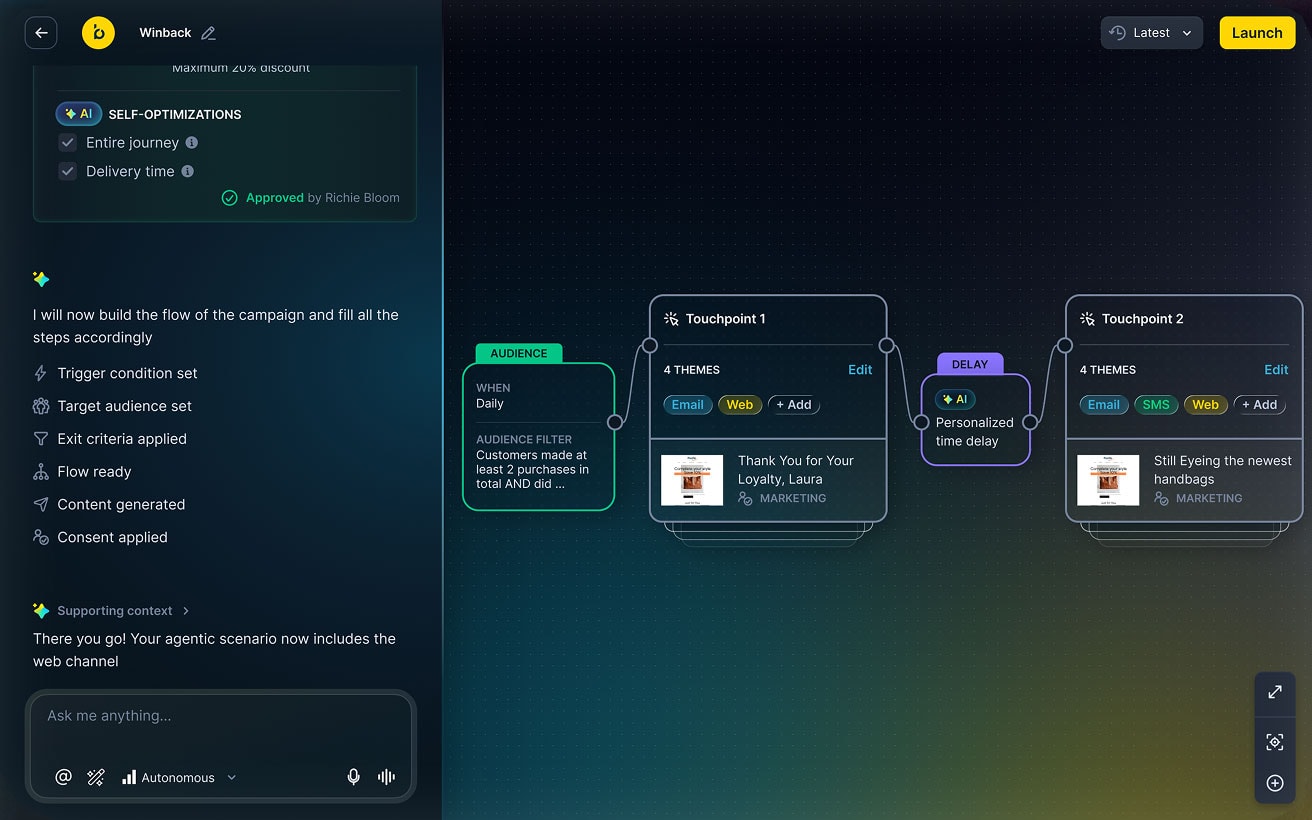Open the Latest version dropdown
This screenshot has width=1312, height=820.
[1152, 33]
